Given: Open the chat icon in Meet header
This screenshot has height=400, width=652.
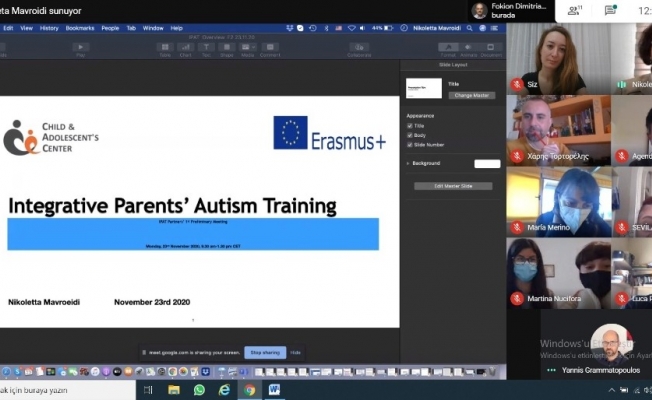Looking at the screenshot, I should pos(610,10).
